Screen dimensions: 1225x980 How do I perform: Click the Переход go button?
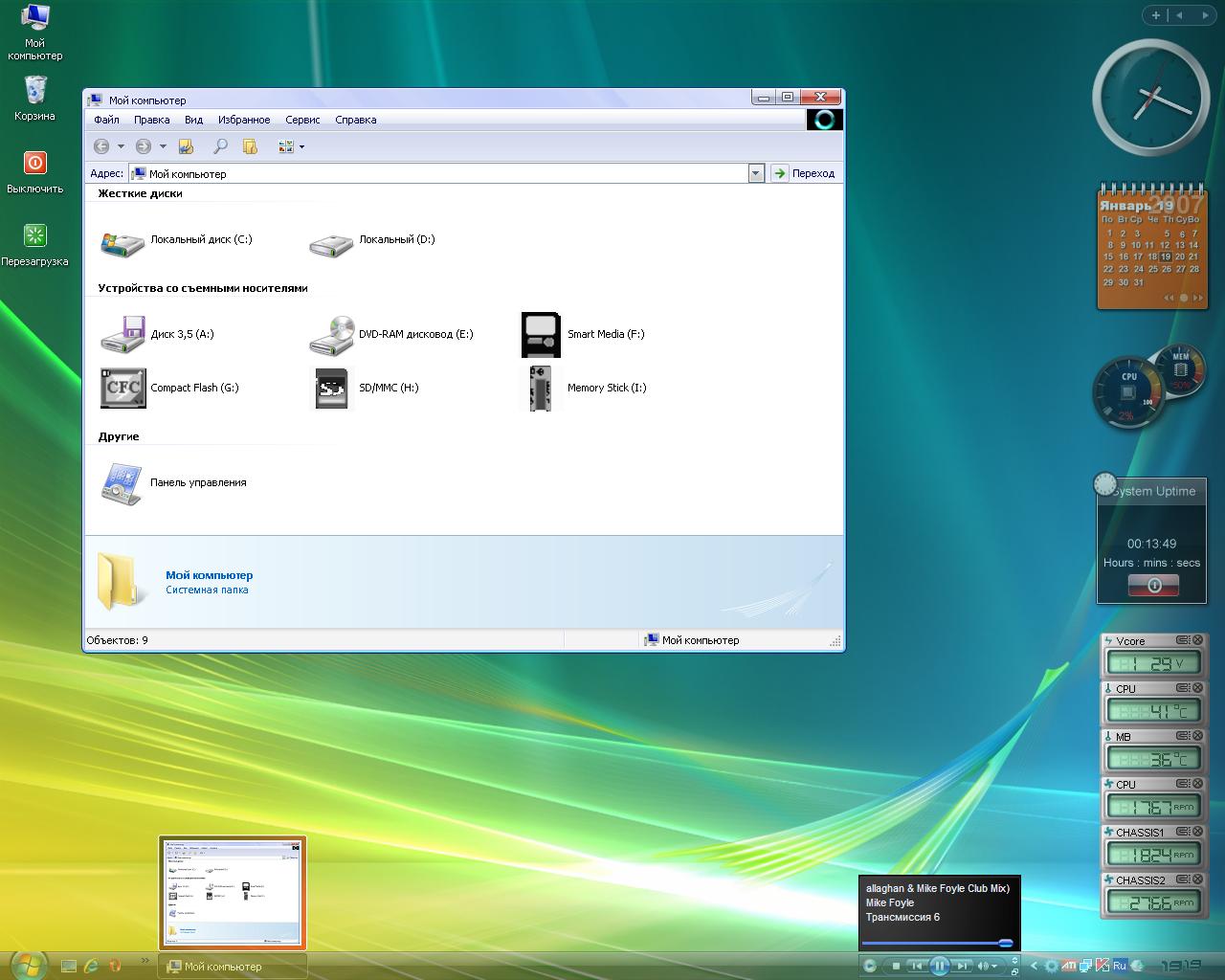(804, 173)
